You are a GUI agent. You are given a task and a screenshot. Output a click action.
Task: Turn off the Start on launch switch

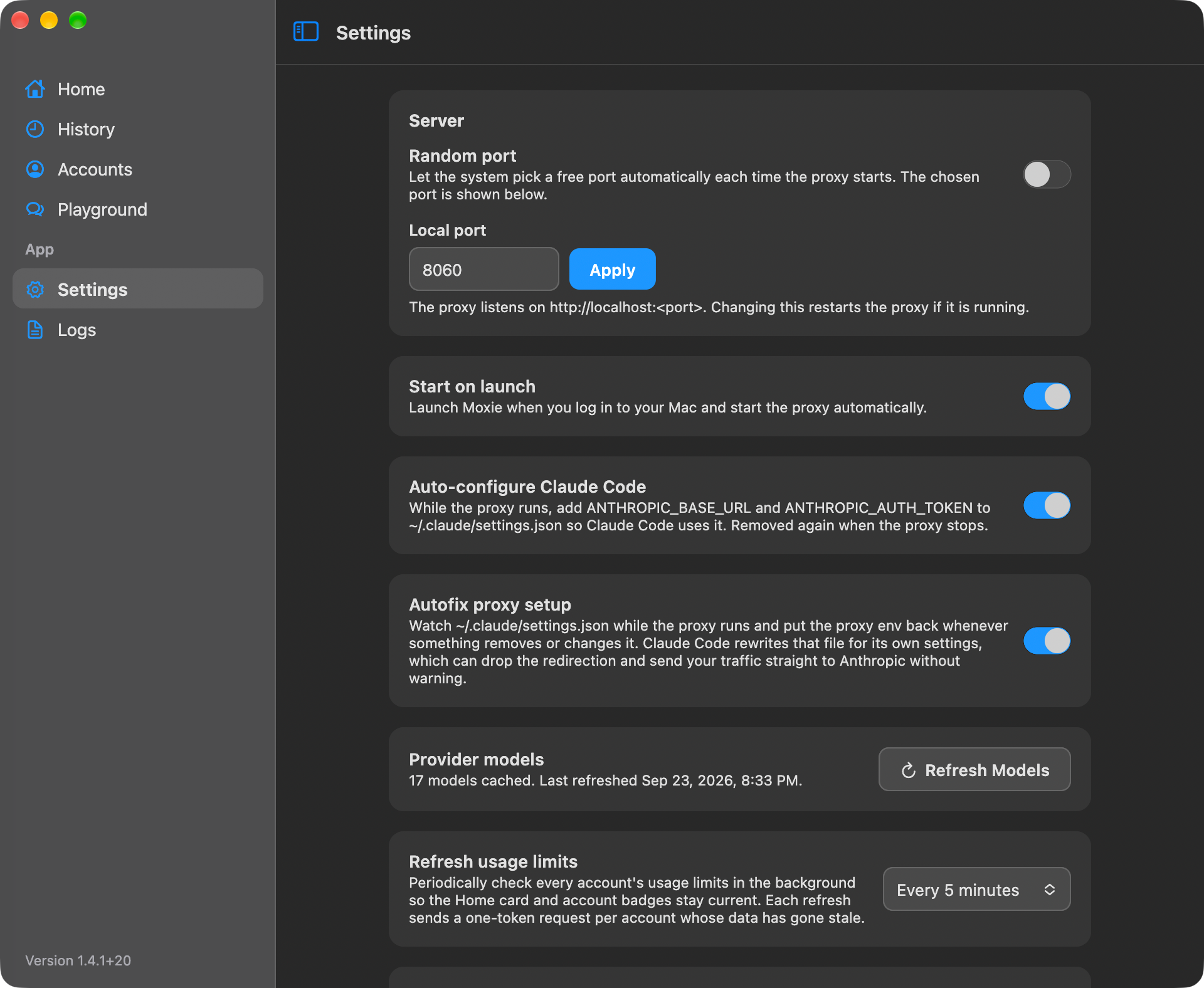(x=1047, y=396)
